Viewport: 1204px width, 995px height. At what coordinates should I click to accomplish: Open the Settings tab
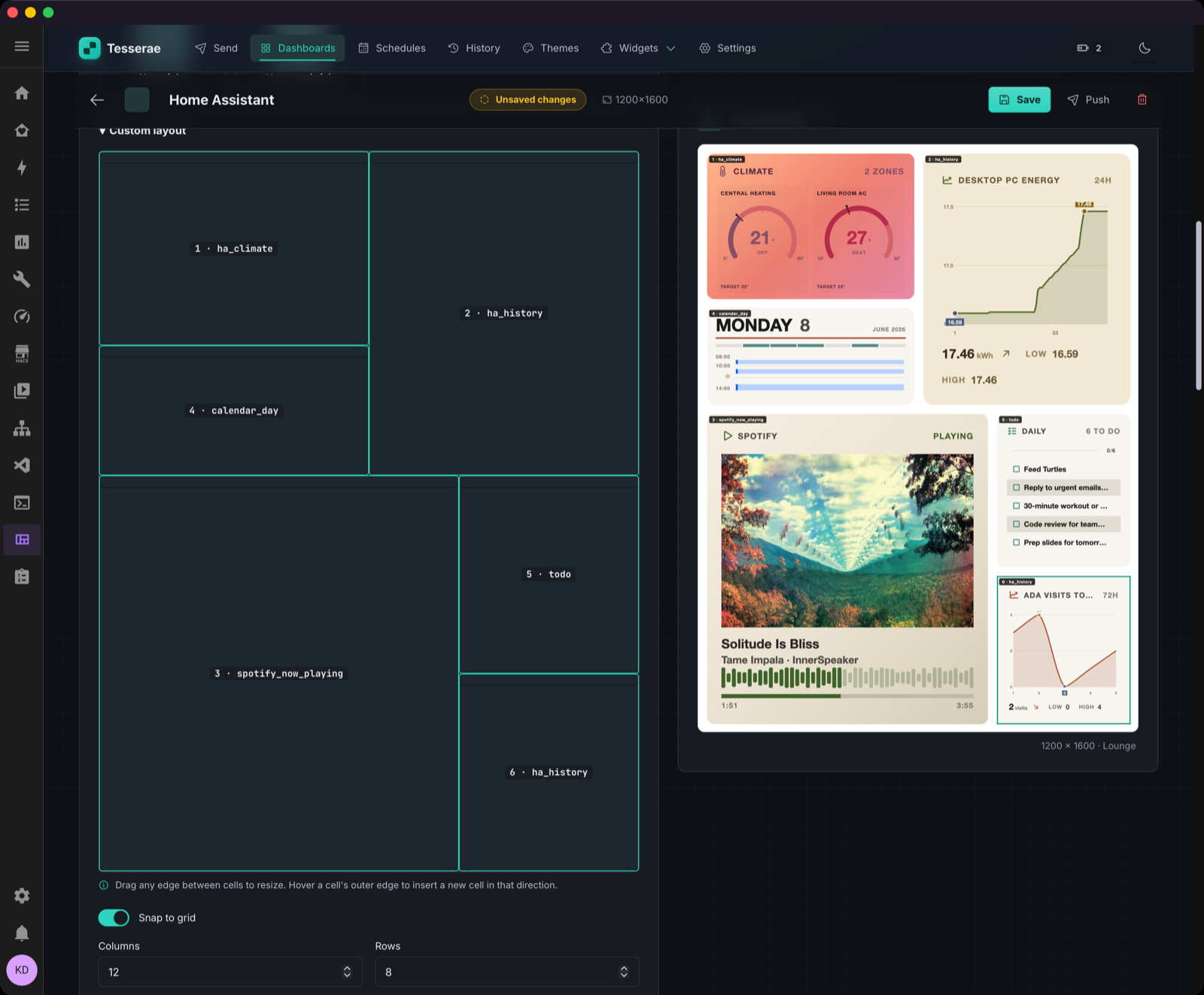[x=728, y=48]
